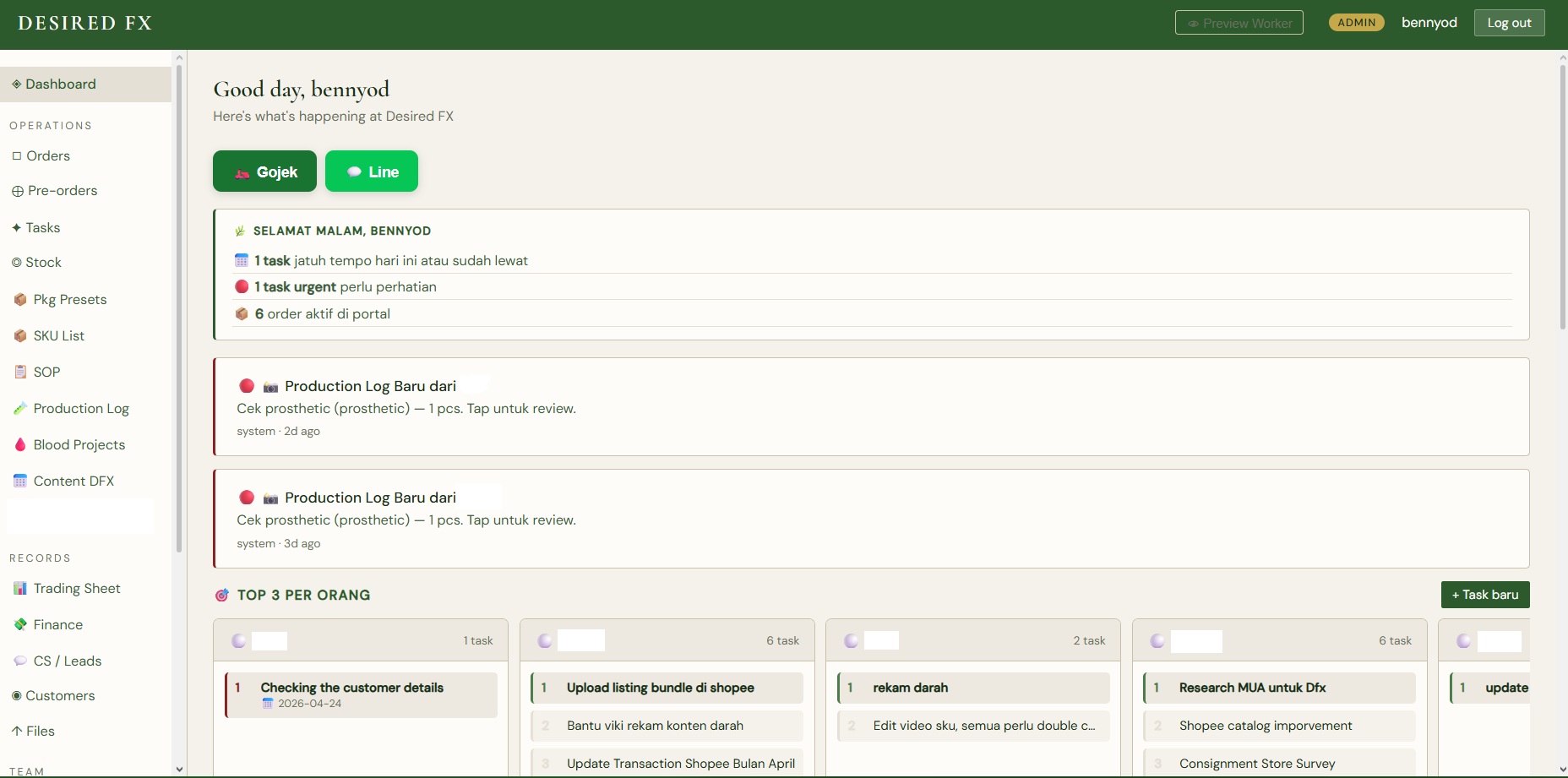Click the calendar icon beside '1 task jatuh tempo'

(x=242, y=261)
